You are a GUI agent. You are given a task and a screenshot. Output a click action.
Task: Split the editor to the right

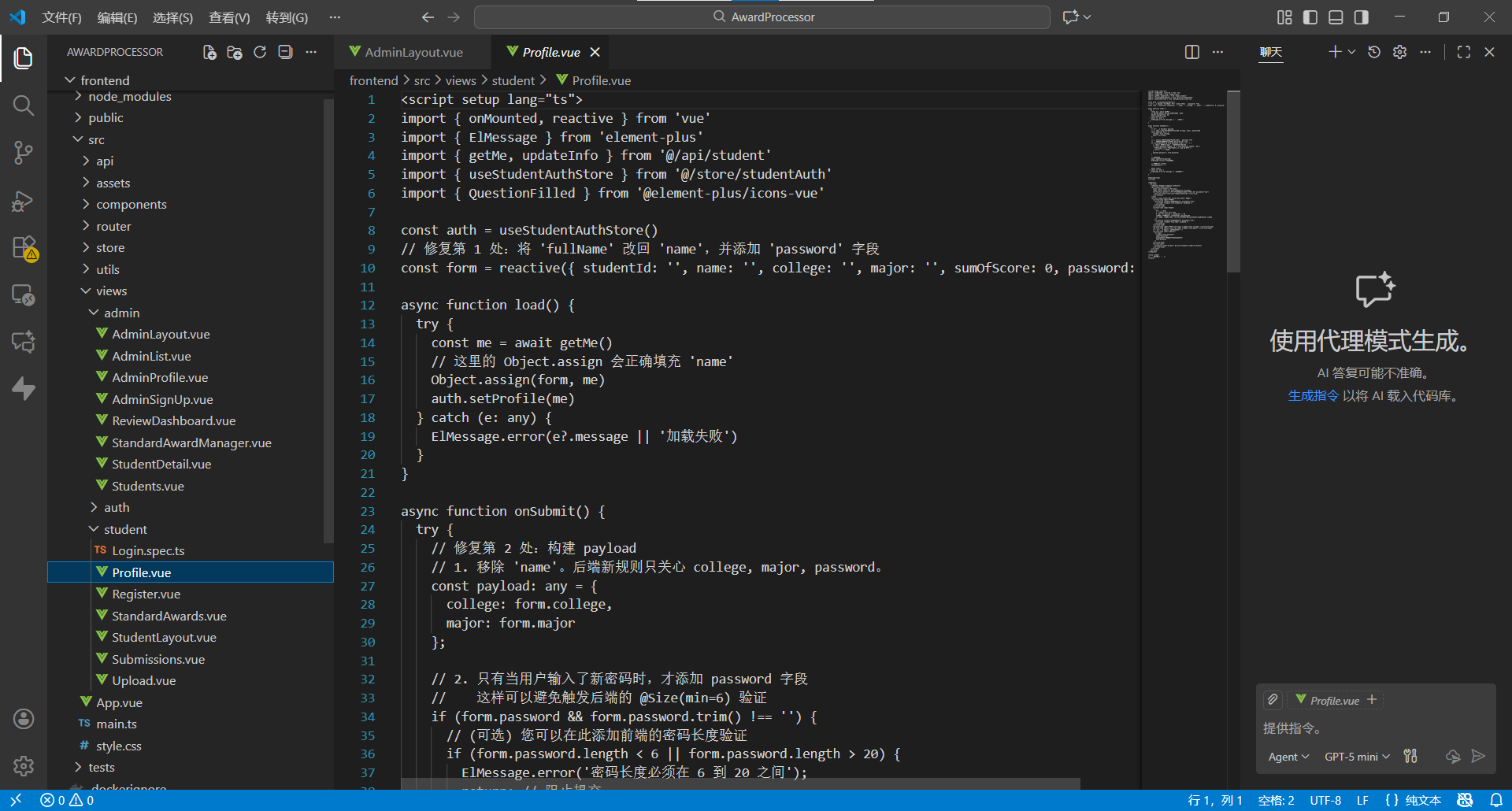(x=1192, y=52)
